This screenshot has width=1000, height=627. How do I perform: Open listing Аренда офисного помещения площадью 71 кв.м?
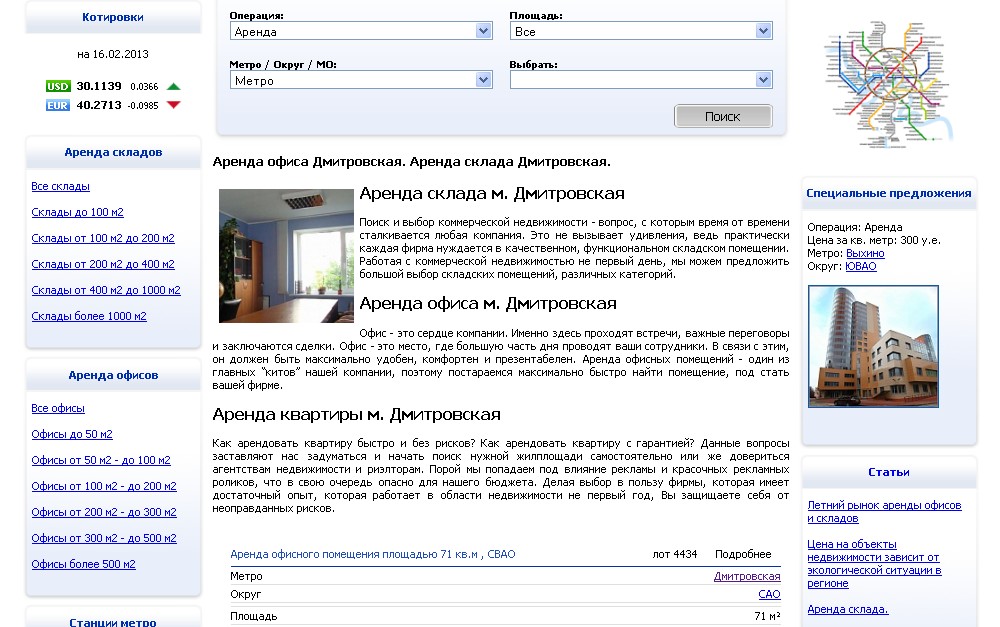point(372,555)
